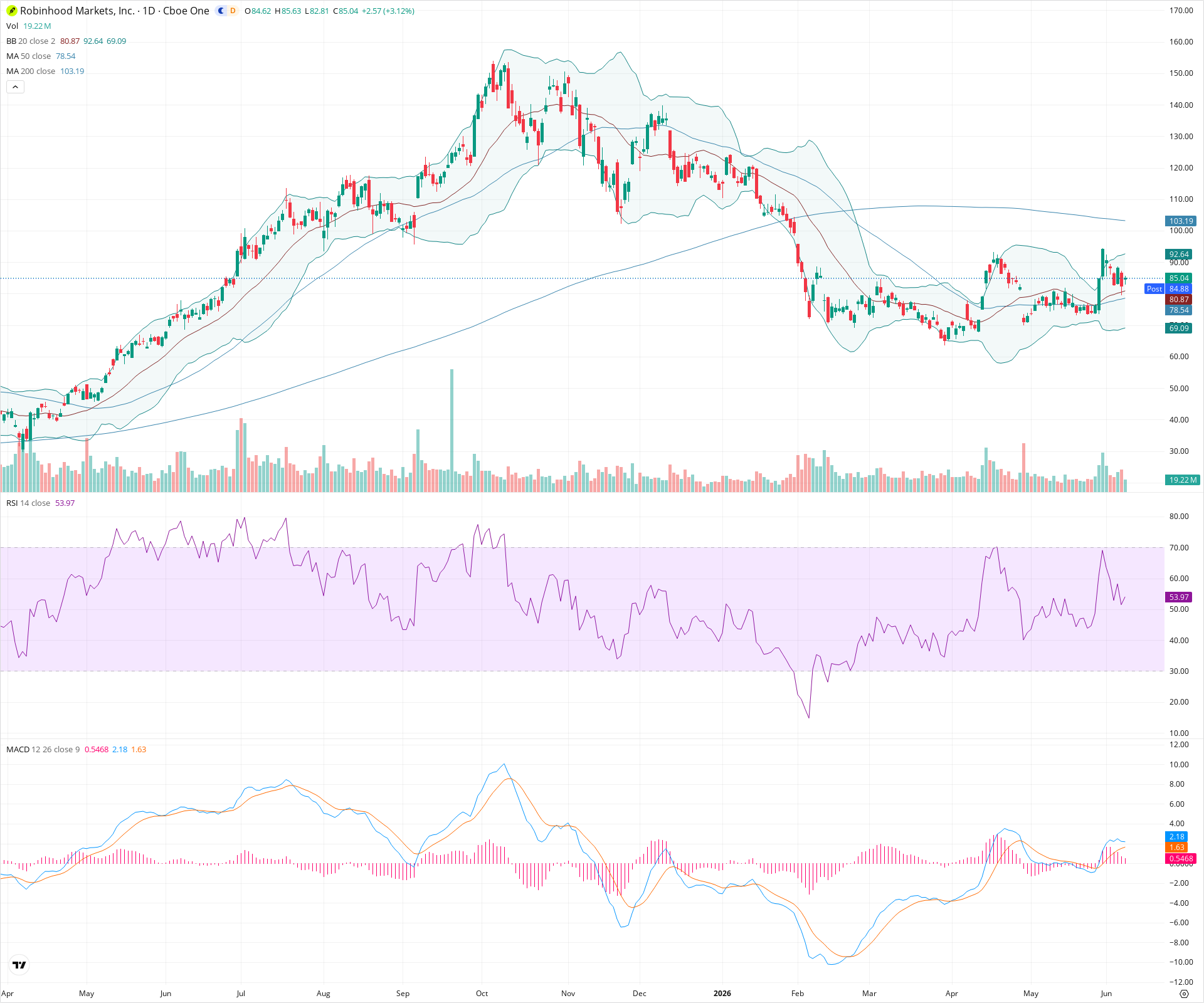The width and height of the screenshot is (1204, 1003).
Task: Click the 160.00 price axis label
Action: [1181, 41]
